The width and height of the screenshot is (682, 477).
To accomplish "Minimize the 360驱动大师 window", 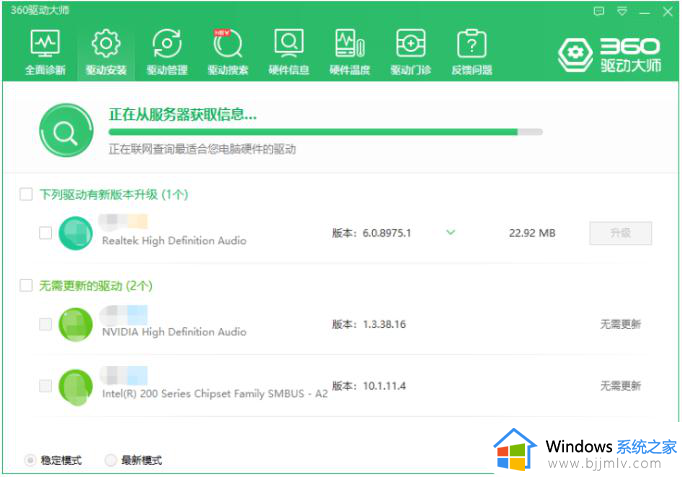I will 645,12.
